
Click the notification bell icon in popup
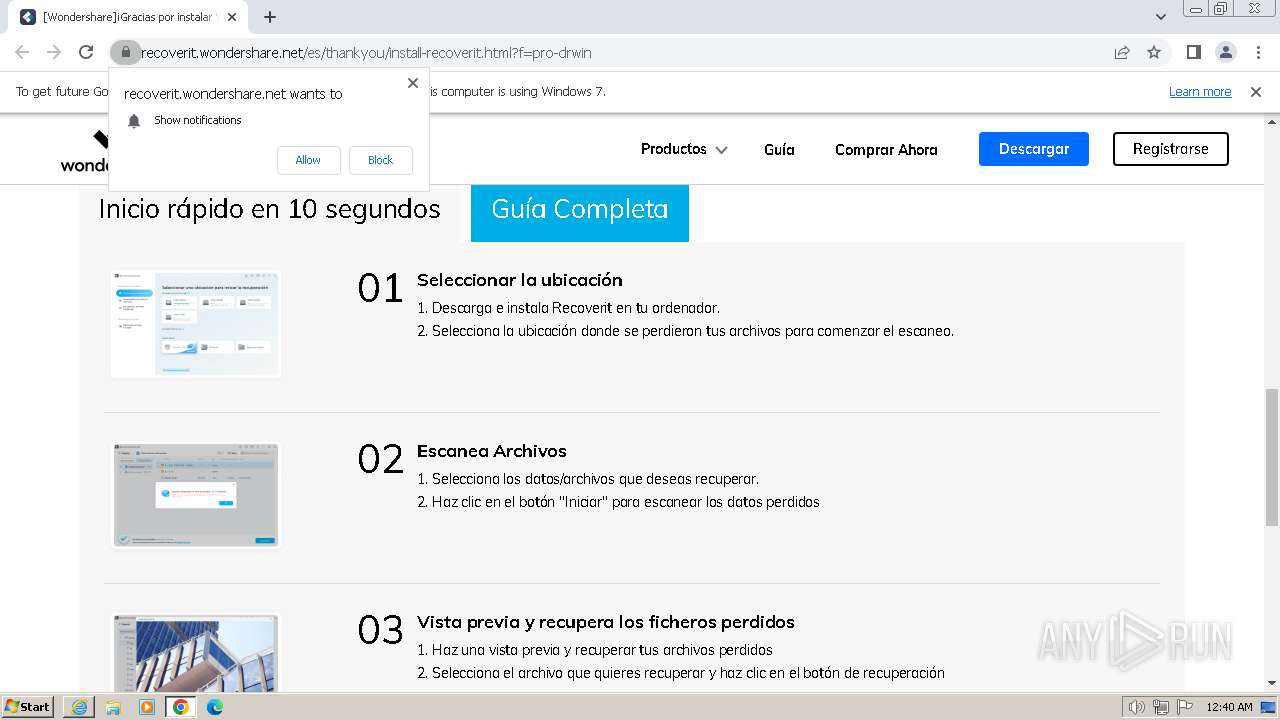pos(134,121)
